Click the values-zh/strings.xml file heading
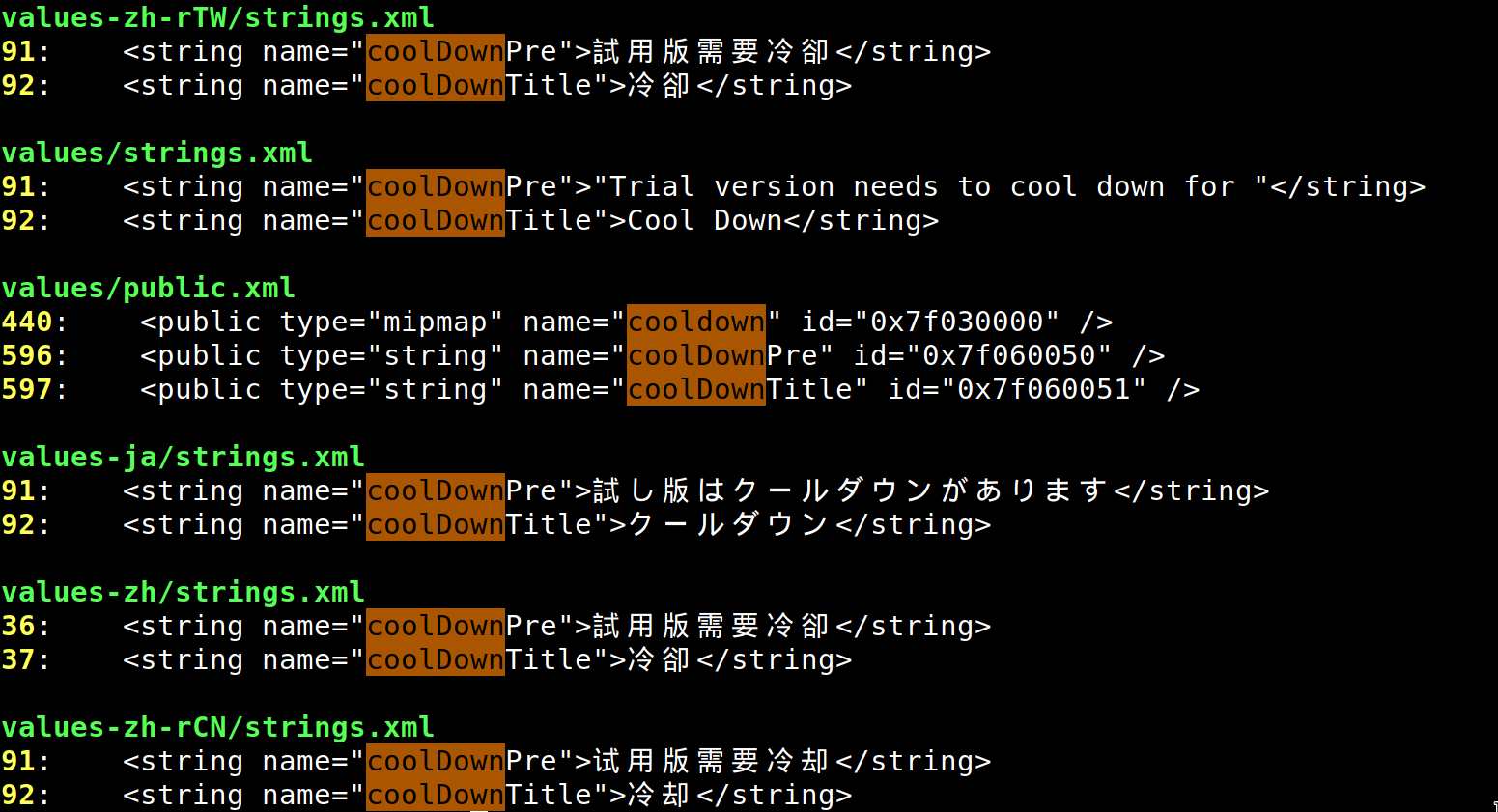 tap(183, 592)
